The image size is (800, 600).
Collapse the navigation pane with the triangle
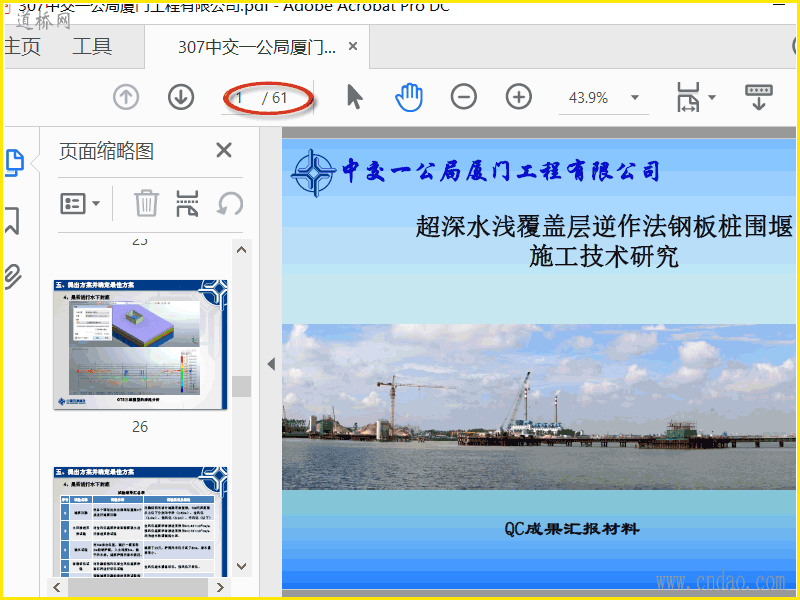tap(271, 364)
